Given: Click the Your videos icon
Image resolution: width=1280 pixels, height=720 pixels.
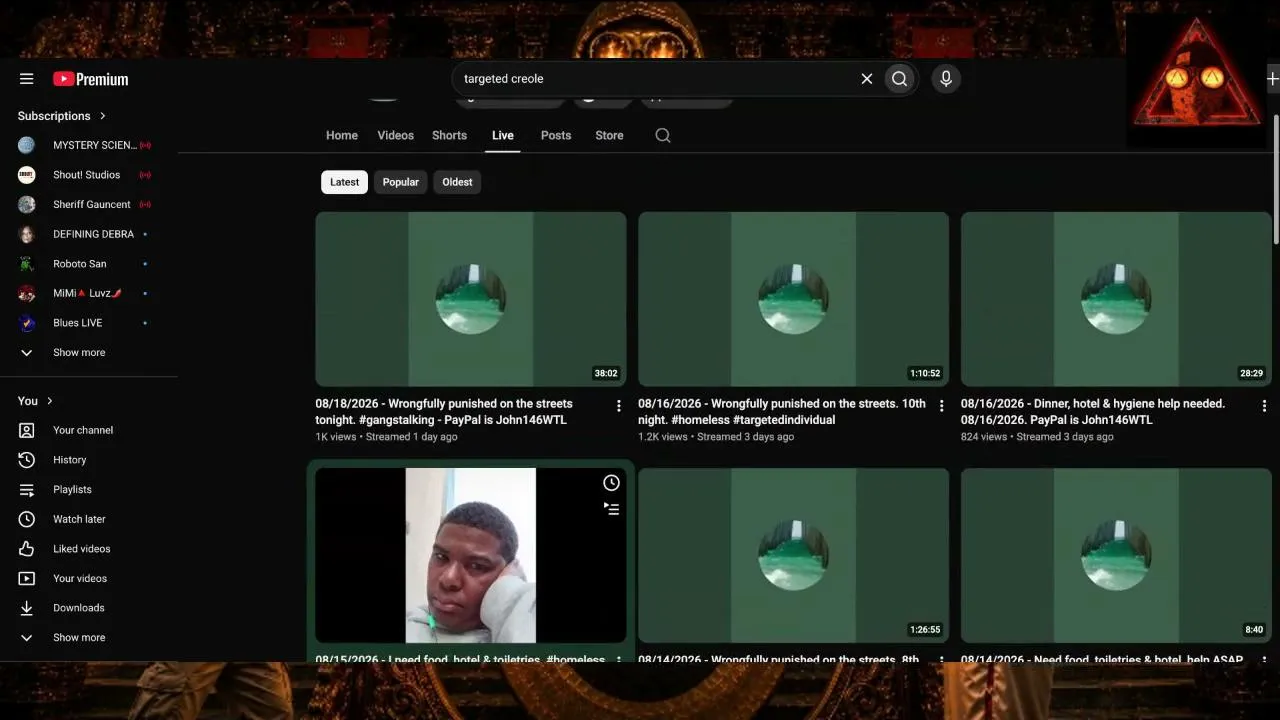Looking at the screenshot, I should pos(27,578).
